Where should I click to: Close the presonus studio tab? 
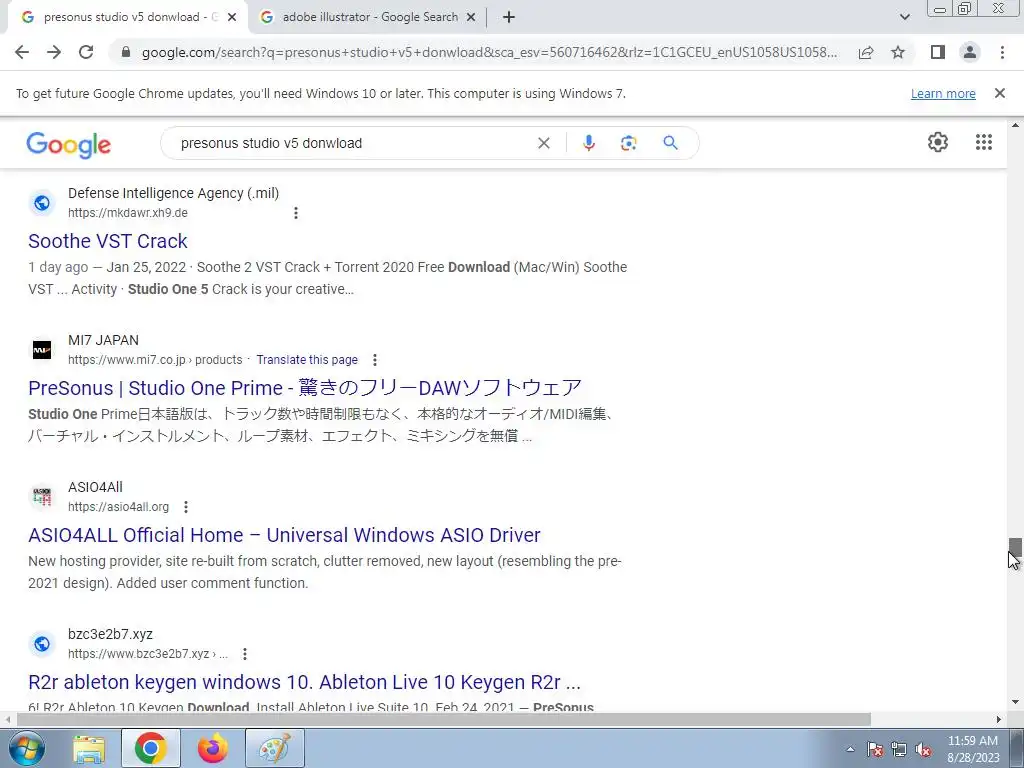point(232,18)
